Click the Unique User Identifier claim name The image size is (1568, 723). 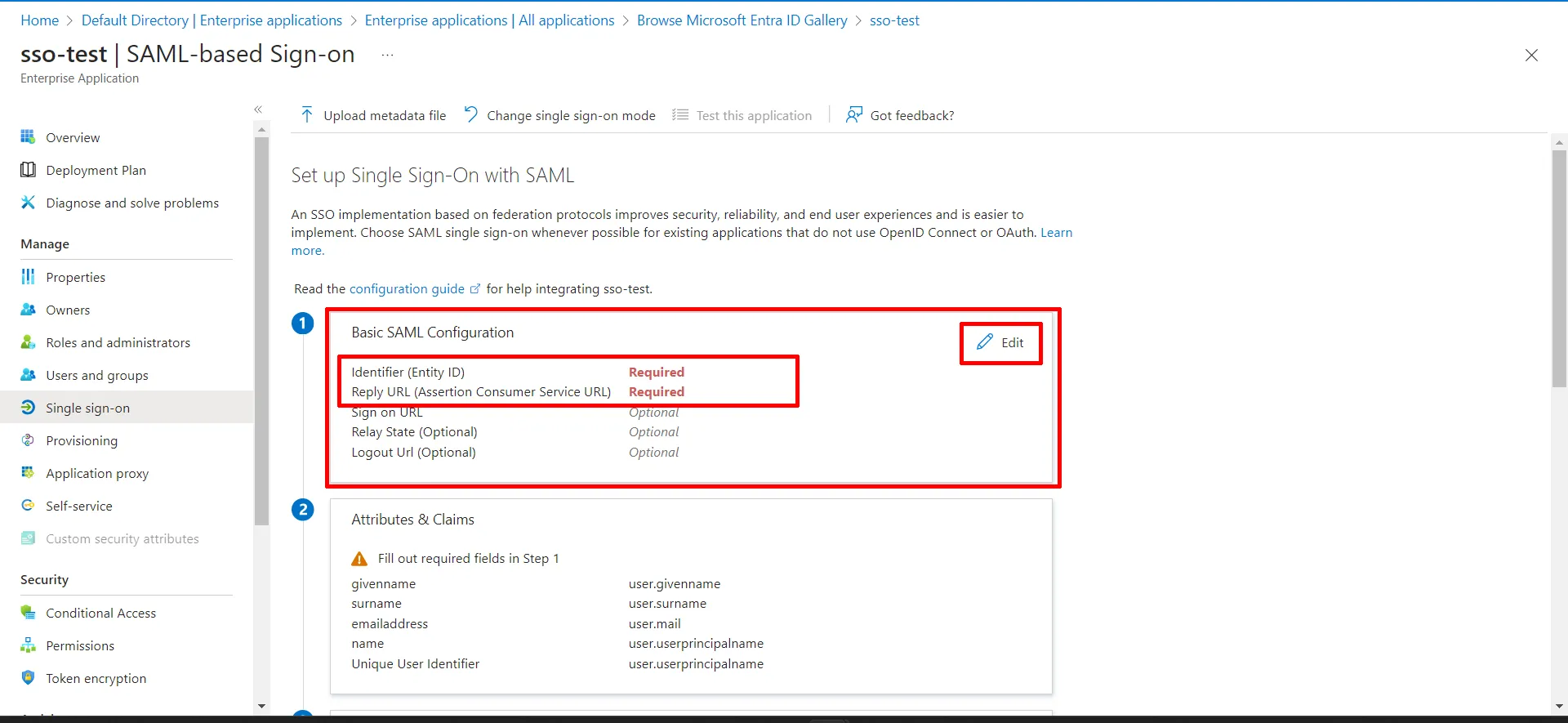[x=415, y=663]
